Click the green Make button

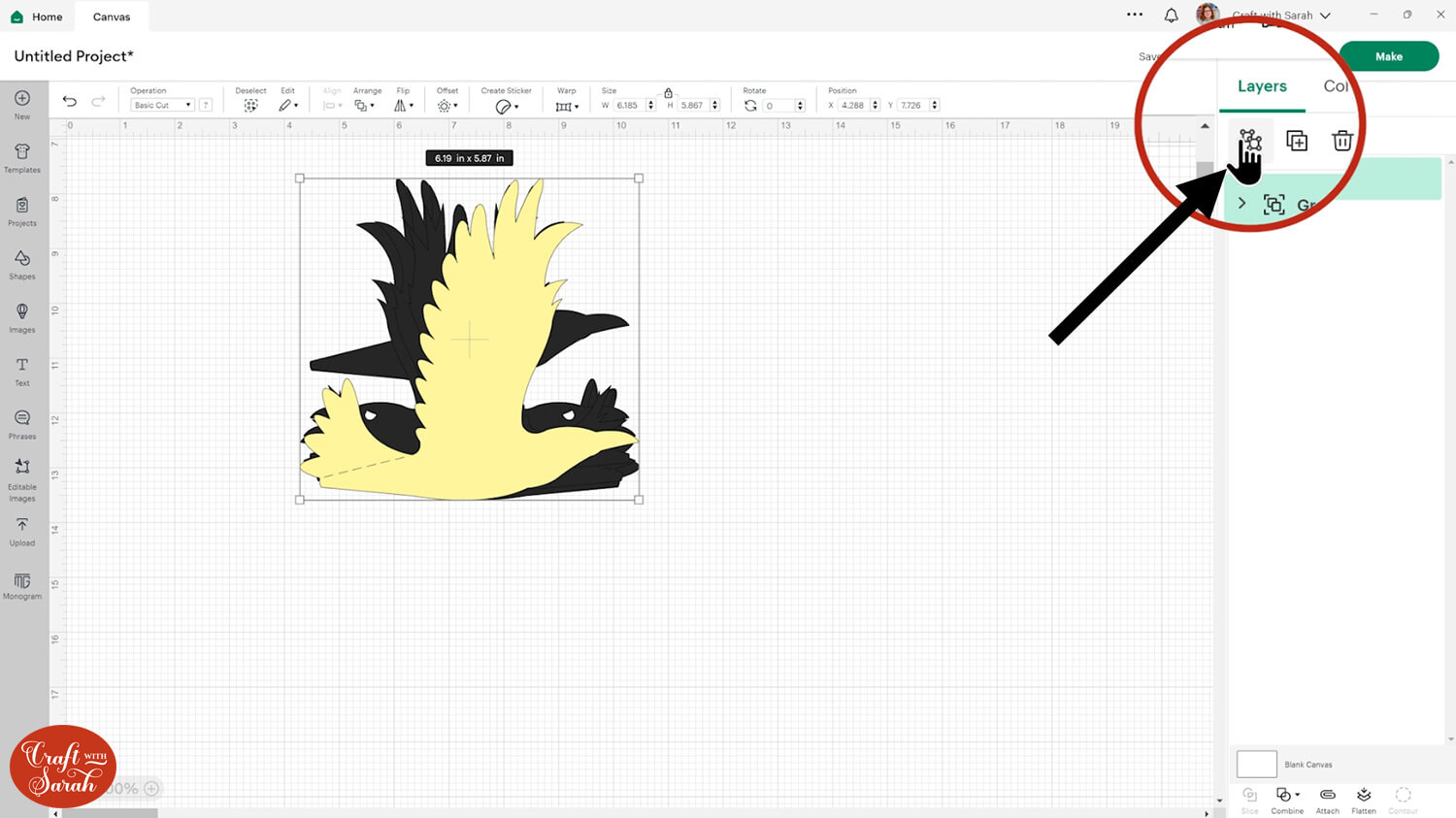[1389, 56]
